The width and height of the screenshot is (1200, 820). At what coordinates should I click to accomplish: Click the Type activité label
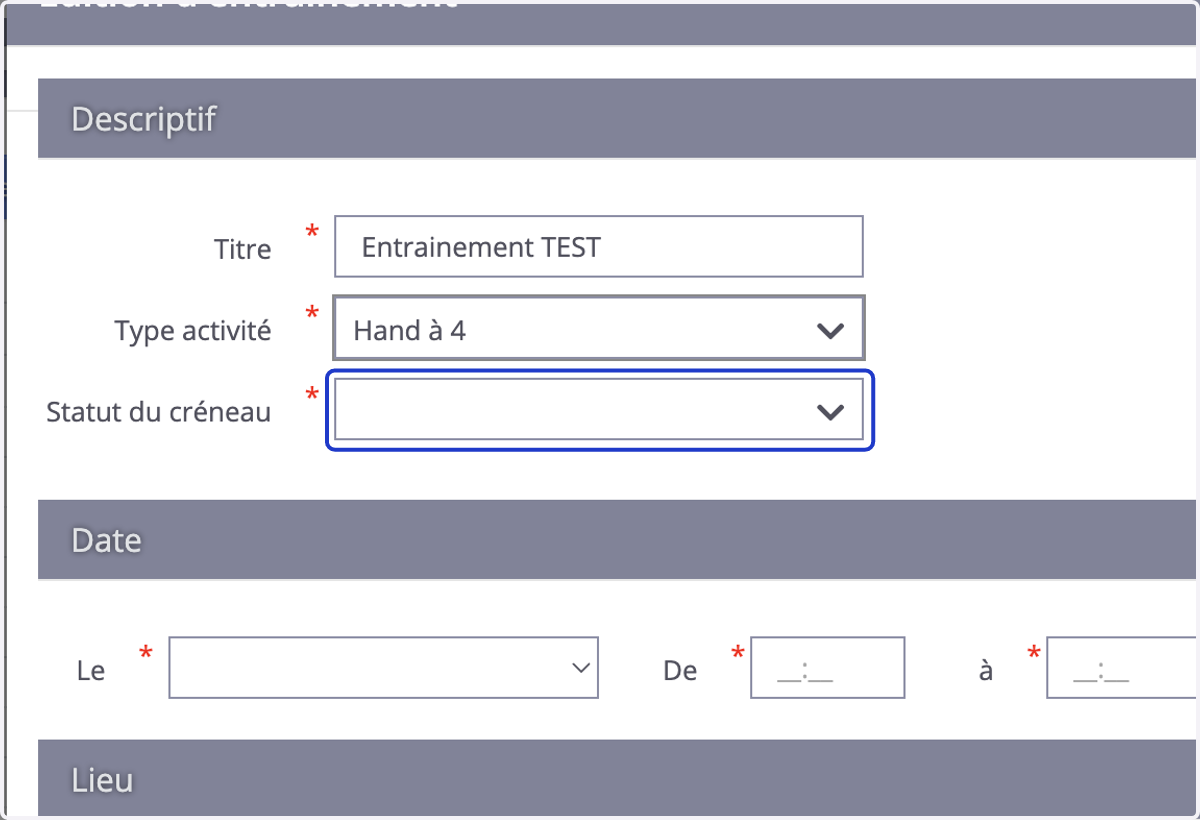click(193, 330)
